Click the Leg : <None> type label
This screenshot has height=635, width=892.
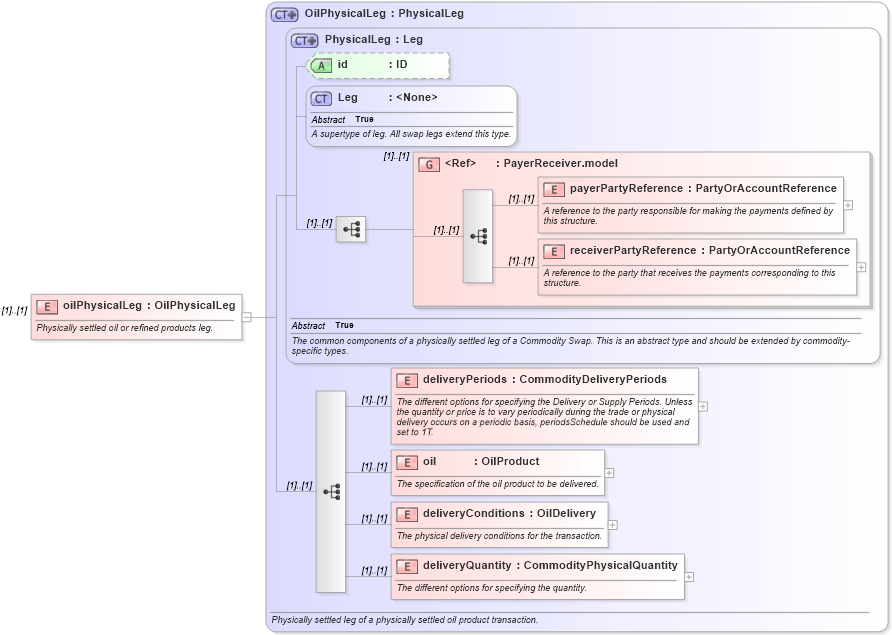tap(387, 98)
